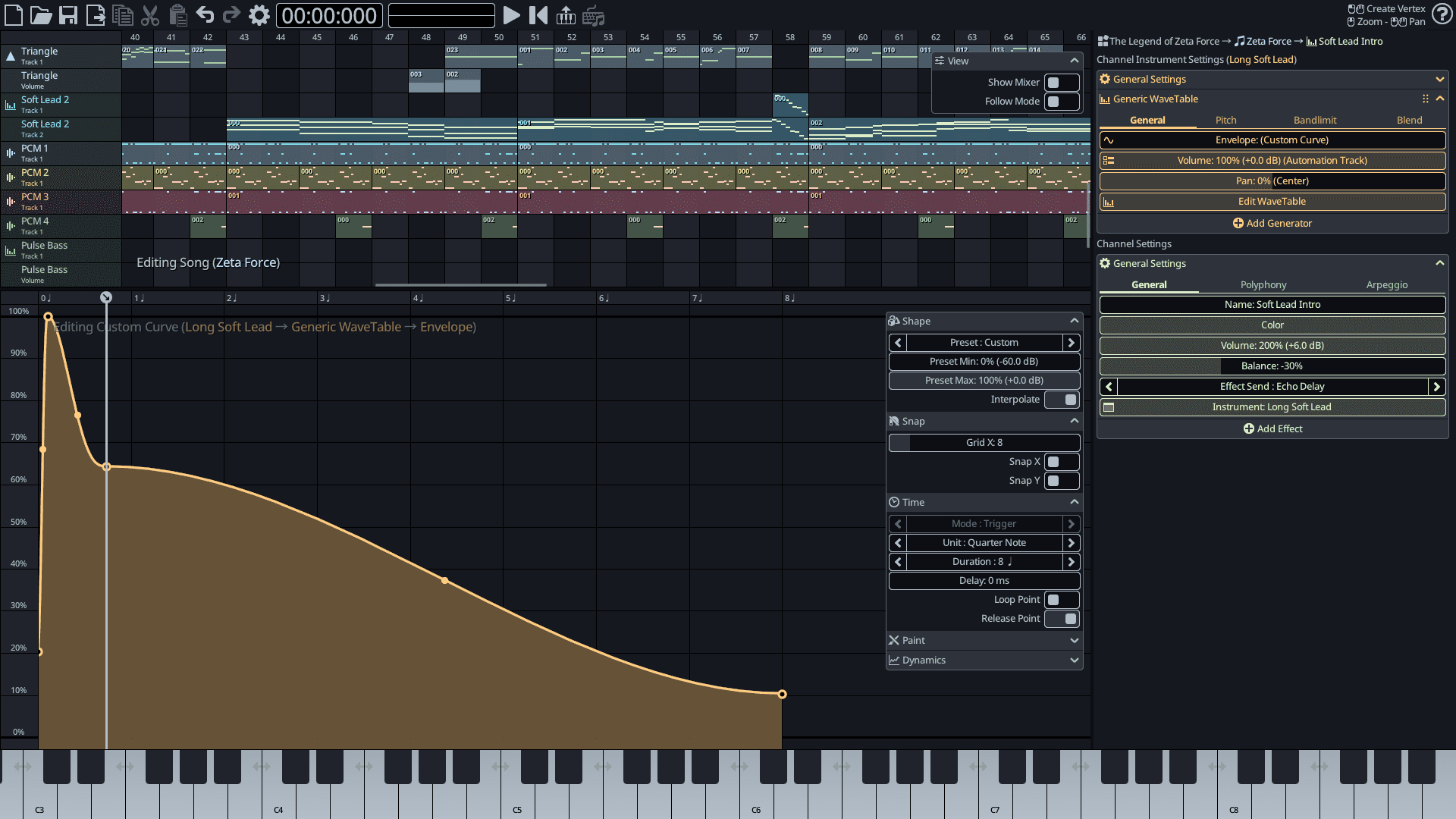Toggle the Loop Point switch
Screen dimensions: 1456x819
1061,599
